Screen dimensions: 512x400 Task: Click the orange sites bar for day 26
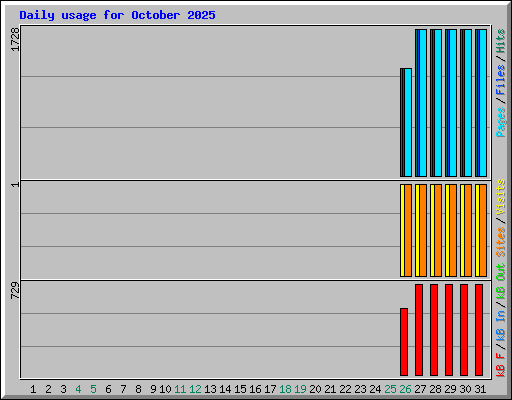coord(408,230)
